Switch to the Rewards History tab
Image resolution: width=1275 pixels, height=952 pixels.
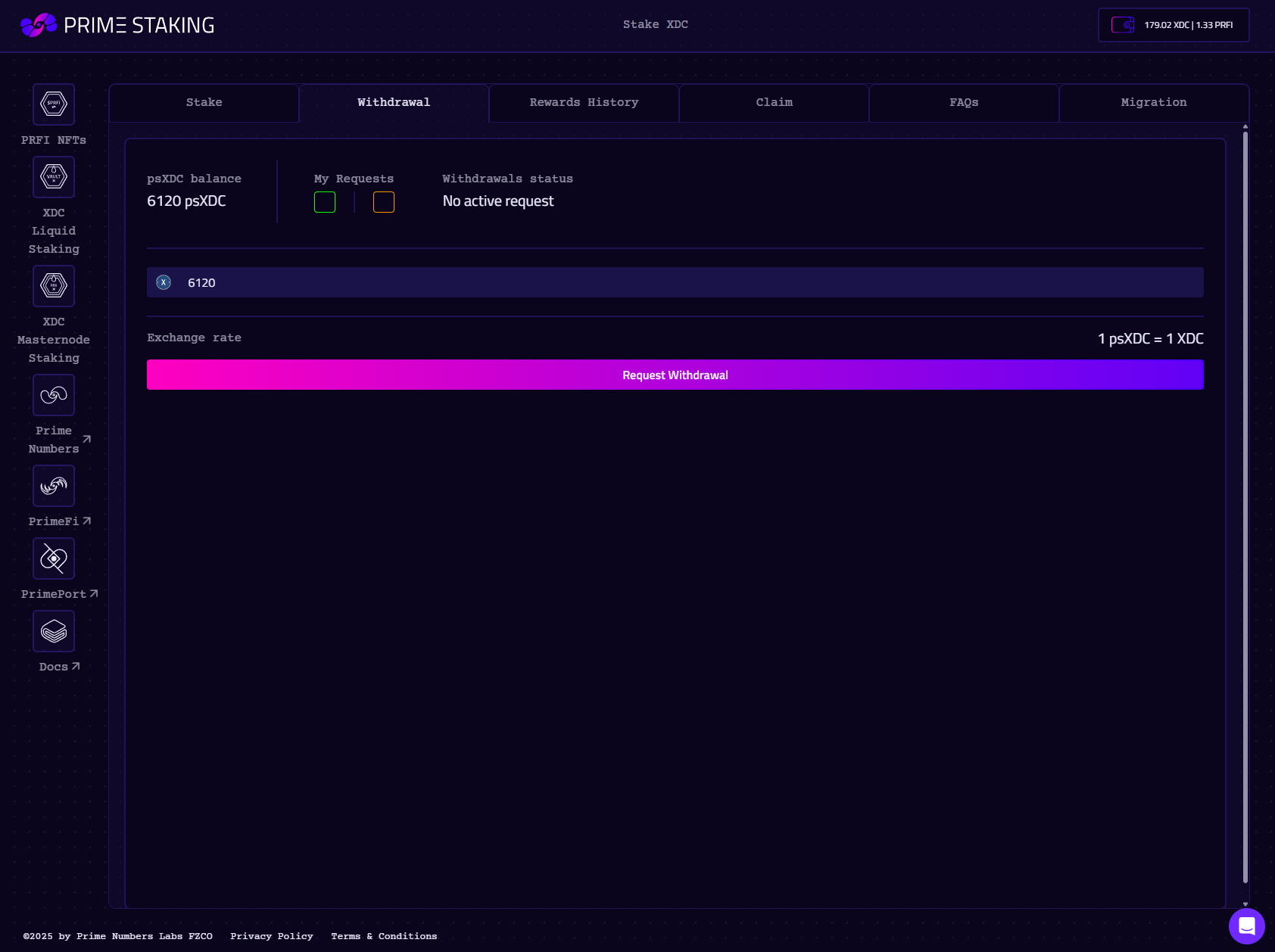click(584, 103)
